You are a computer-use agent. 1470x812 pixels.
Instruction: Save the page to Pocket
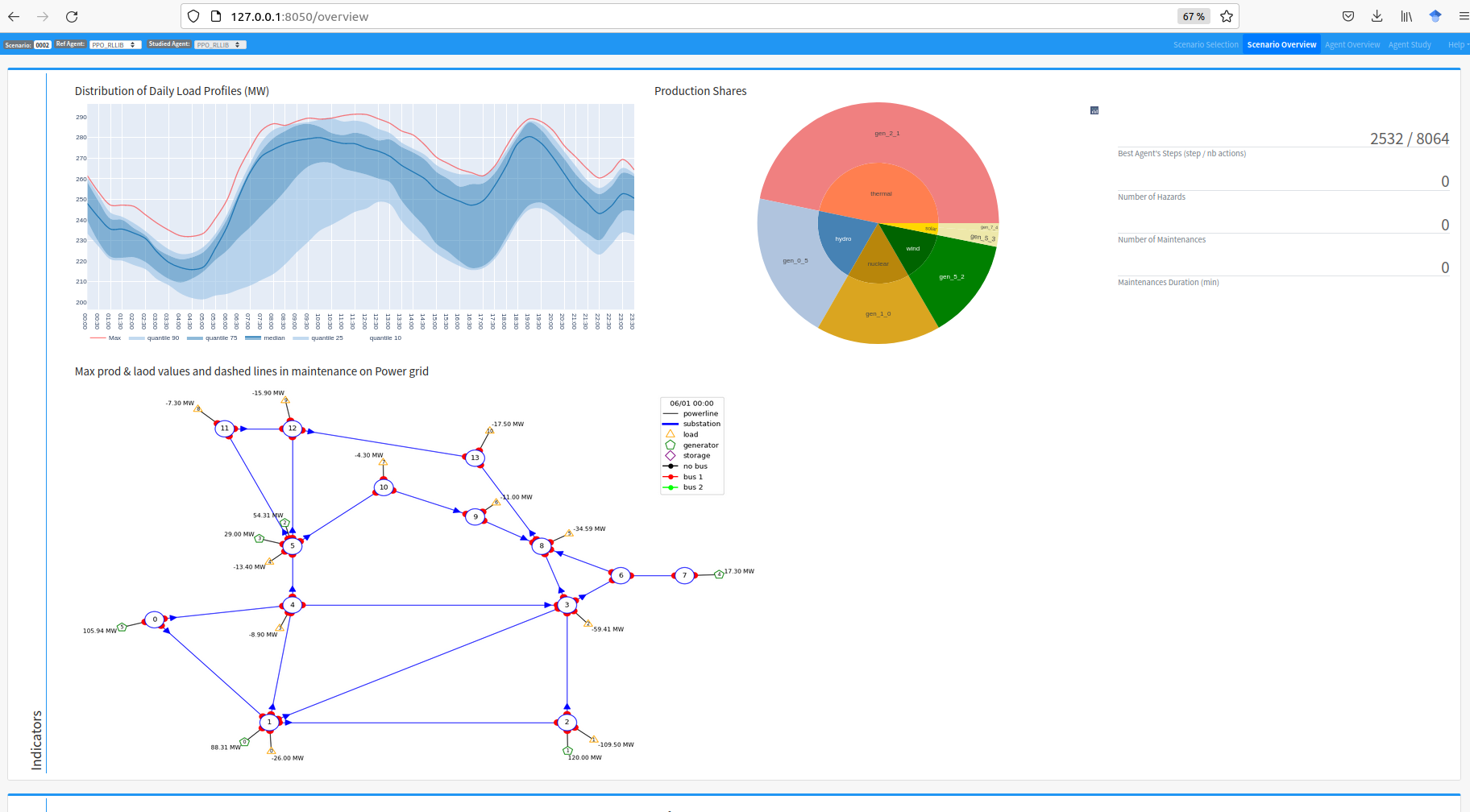(x=1348, y=16)
